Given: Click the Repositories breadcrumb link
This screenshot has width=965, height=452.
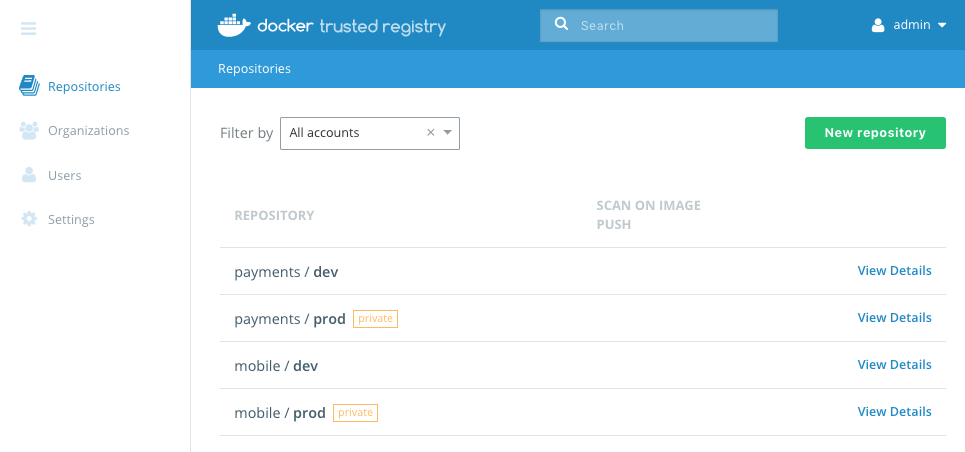Looking at the screenshot, I should pyautogui.click(x=254, y=69).
